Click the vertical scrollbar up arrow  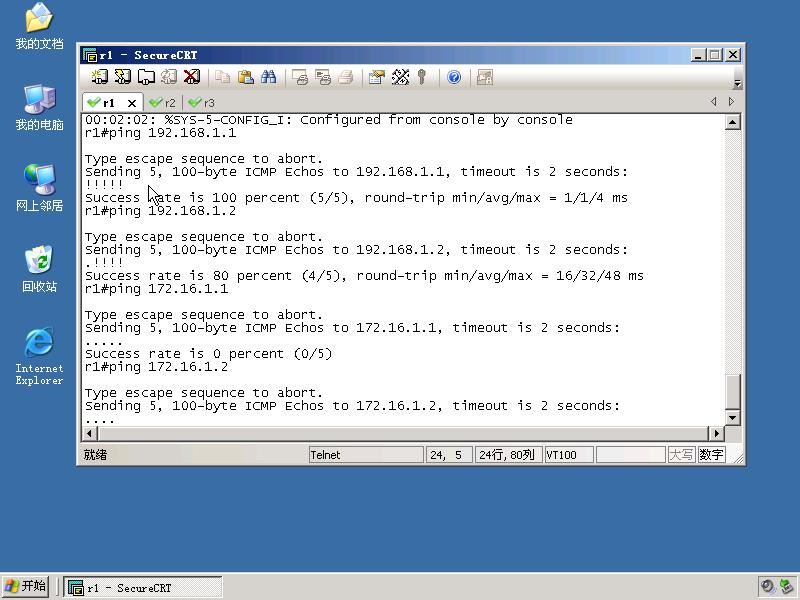tap(733, 122)
